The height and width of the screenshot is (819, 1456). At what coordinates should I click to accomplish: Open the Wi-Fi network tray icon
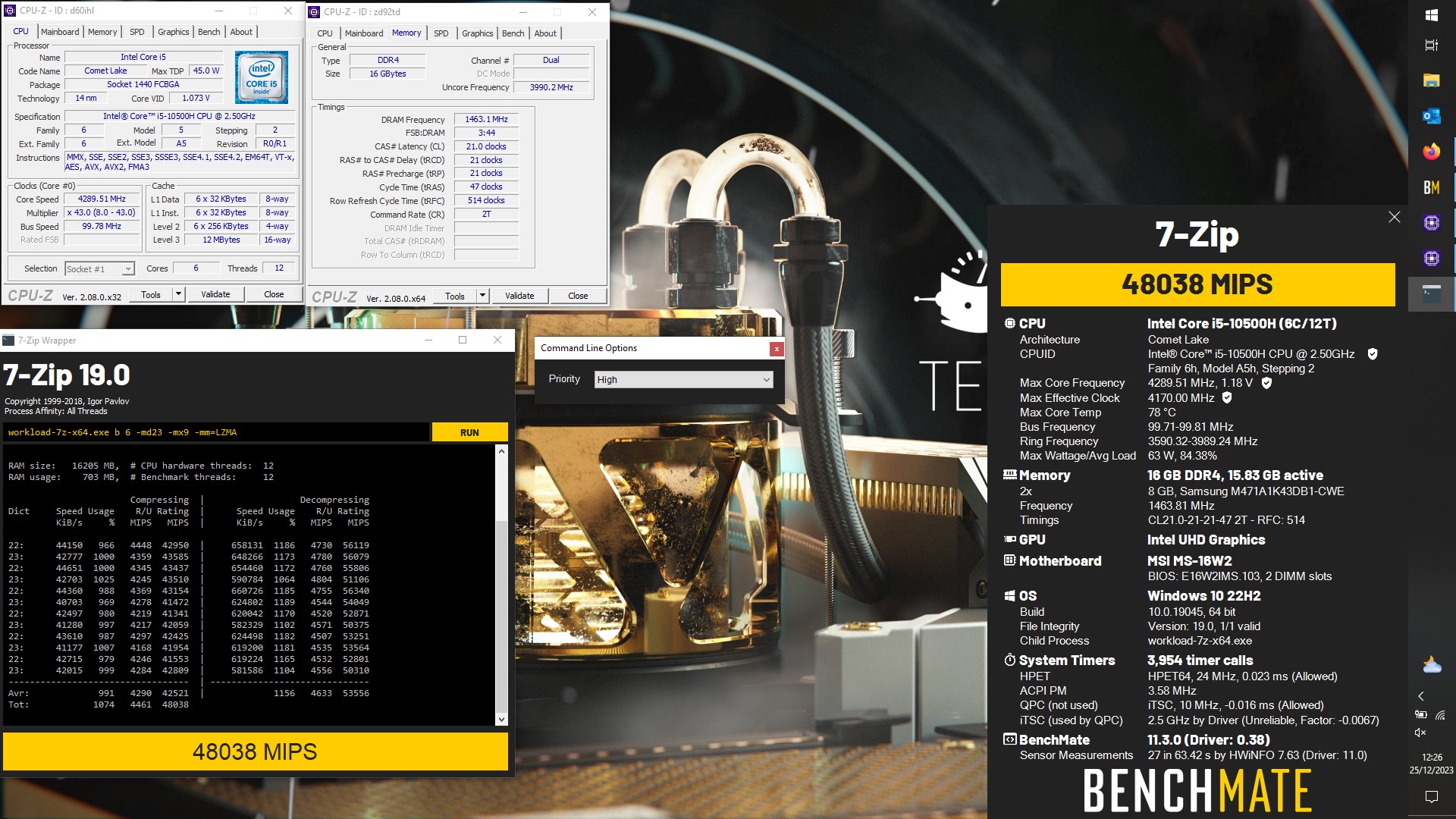coord(1440,714)
